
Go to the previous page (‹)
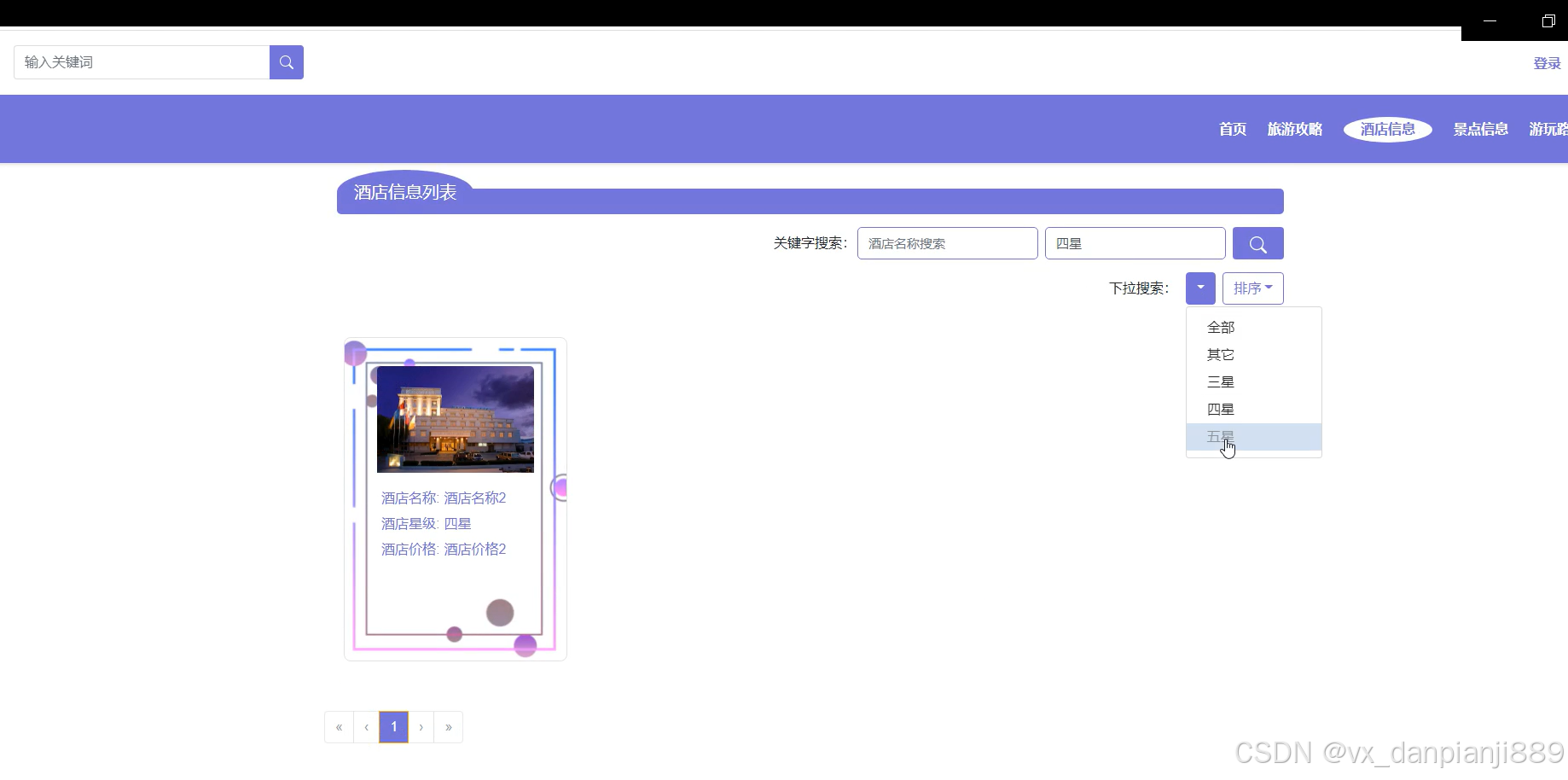coord(366,727)
